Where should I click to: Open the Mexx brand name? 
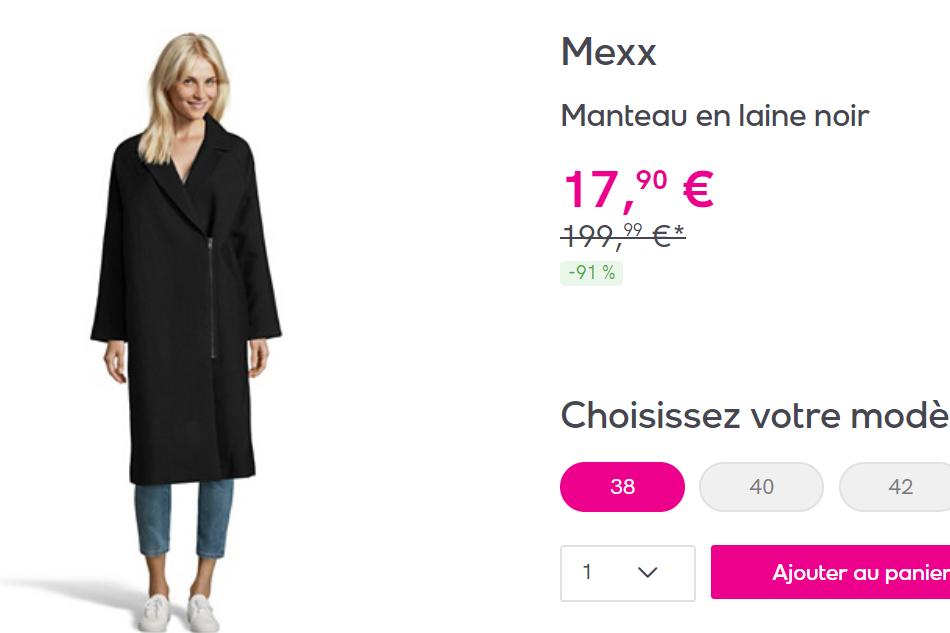tap(608, 52)
